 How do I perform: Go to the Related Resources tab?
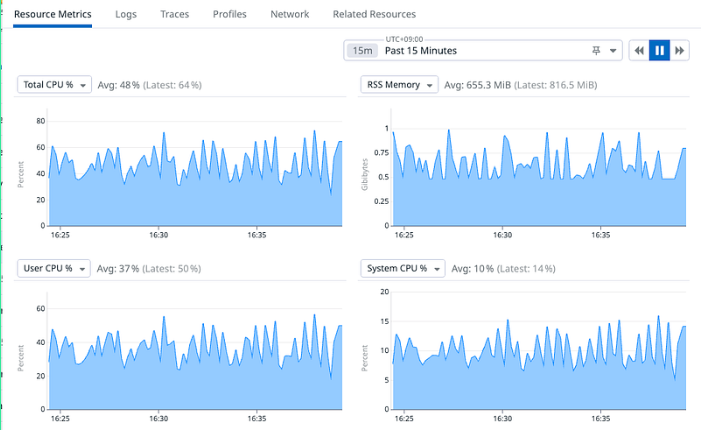[x=374, y=14]
